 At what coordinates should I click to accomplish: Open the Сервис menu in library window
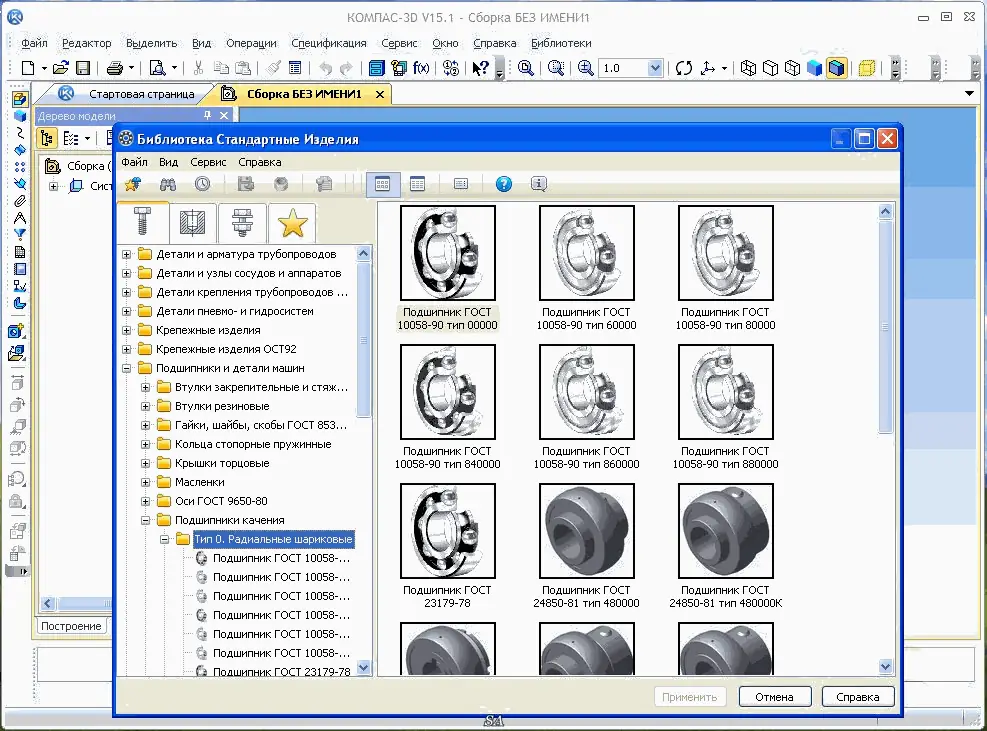click(x=208, y=162)
